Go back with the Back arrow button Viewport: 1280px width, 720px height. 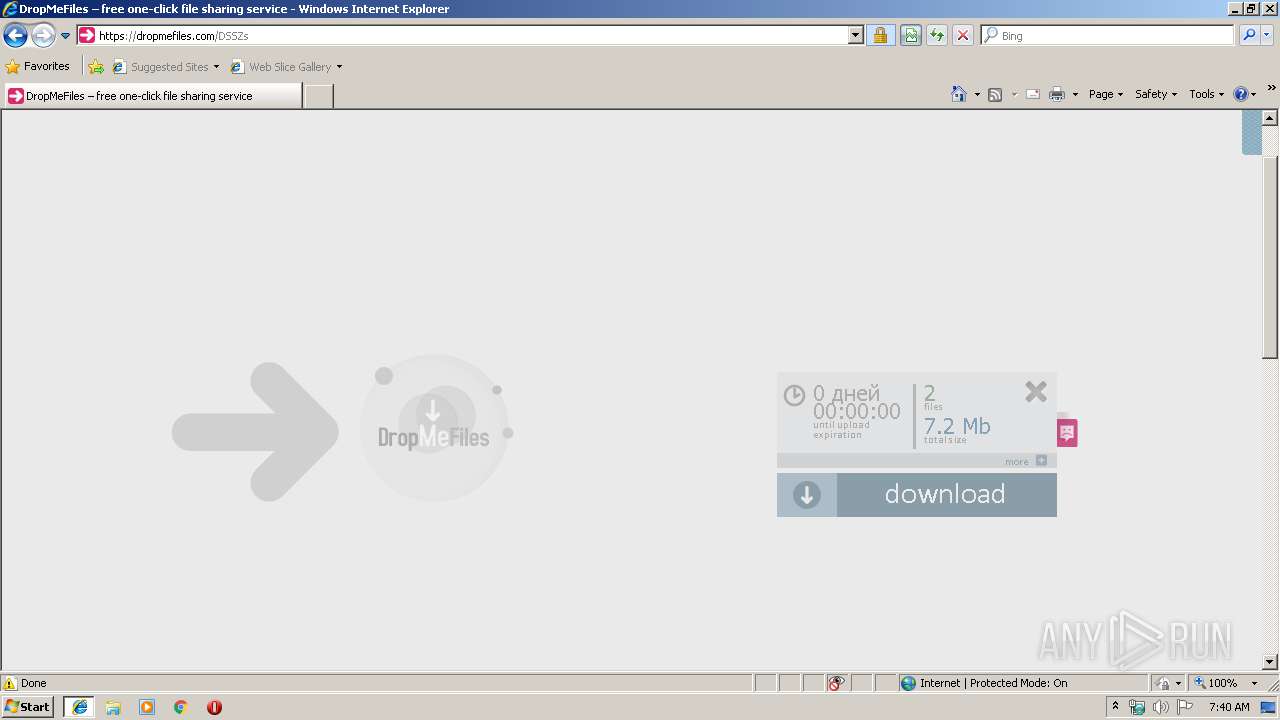pyautogui.click(x=15, y=36)
